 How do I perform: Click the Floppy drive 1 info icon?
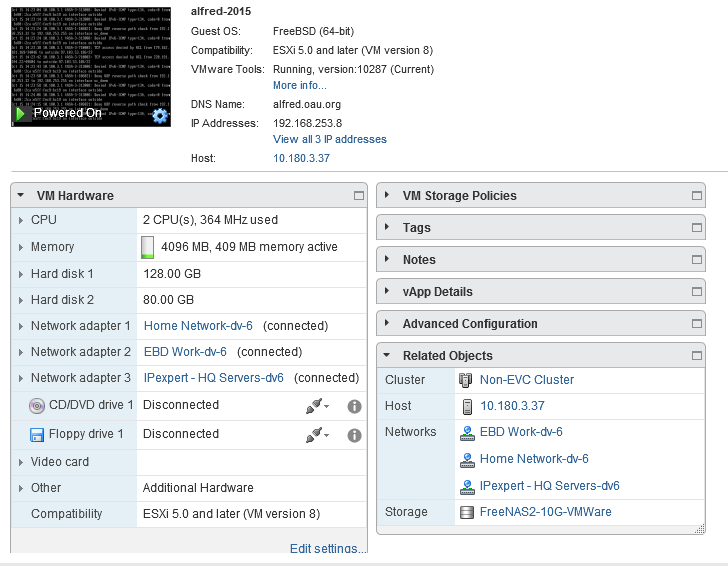click(x=354, y=435)
